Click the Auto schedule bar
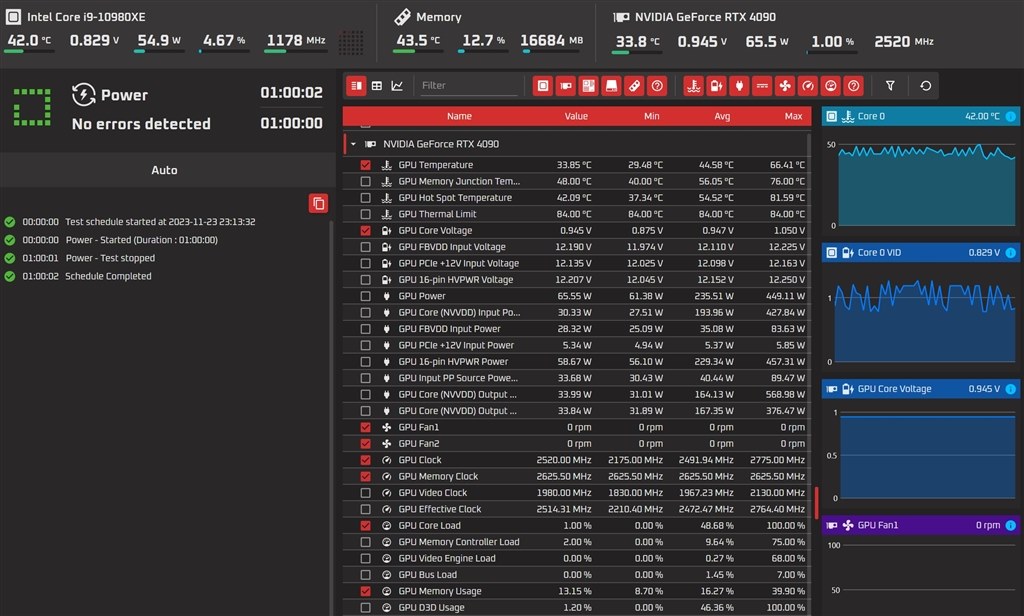This screenshot has height=616, width=1024. pyautogui.click(x=164, y=170)
